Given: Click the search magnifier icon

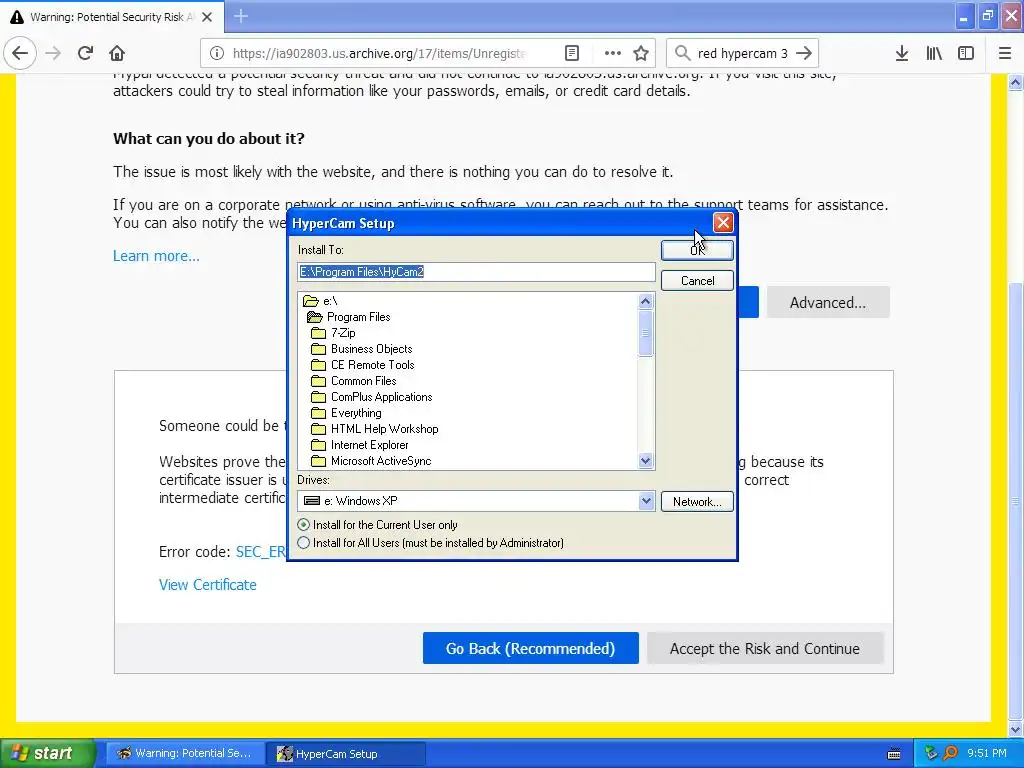Looking at the screenshot, I should 682,54.
